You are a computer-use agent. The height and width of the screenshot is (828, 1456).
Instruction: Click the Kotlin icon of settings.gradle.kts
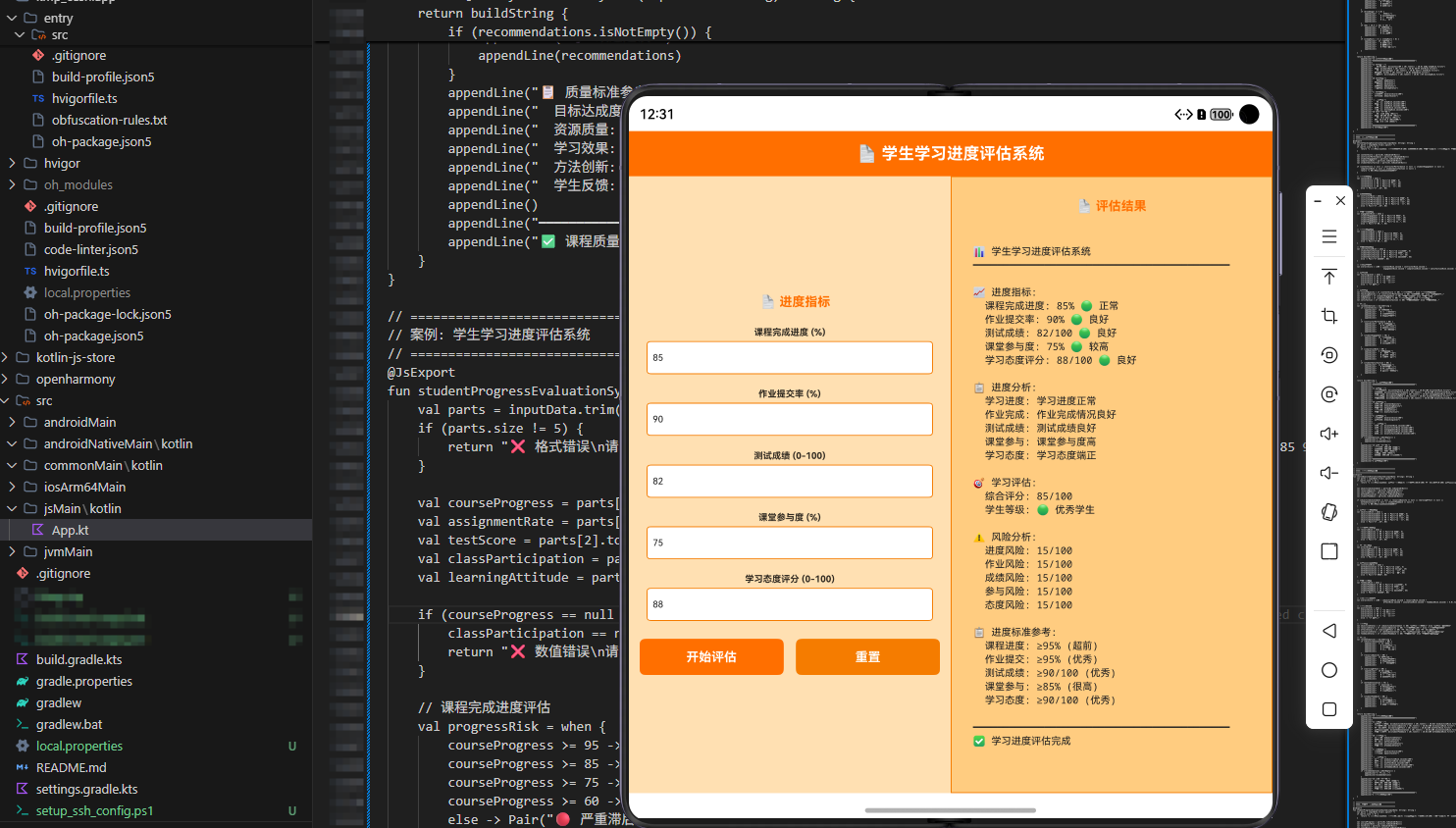pyautogui.click(x=23, y=789)
